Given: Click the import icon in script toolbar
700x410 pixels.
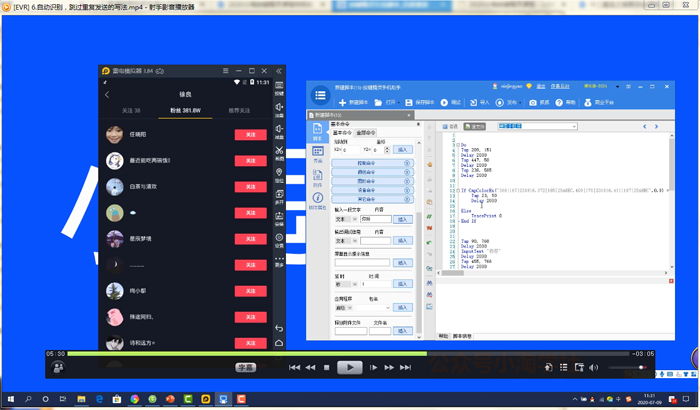Looking at the screenshot, I should [x=474, y=103].
